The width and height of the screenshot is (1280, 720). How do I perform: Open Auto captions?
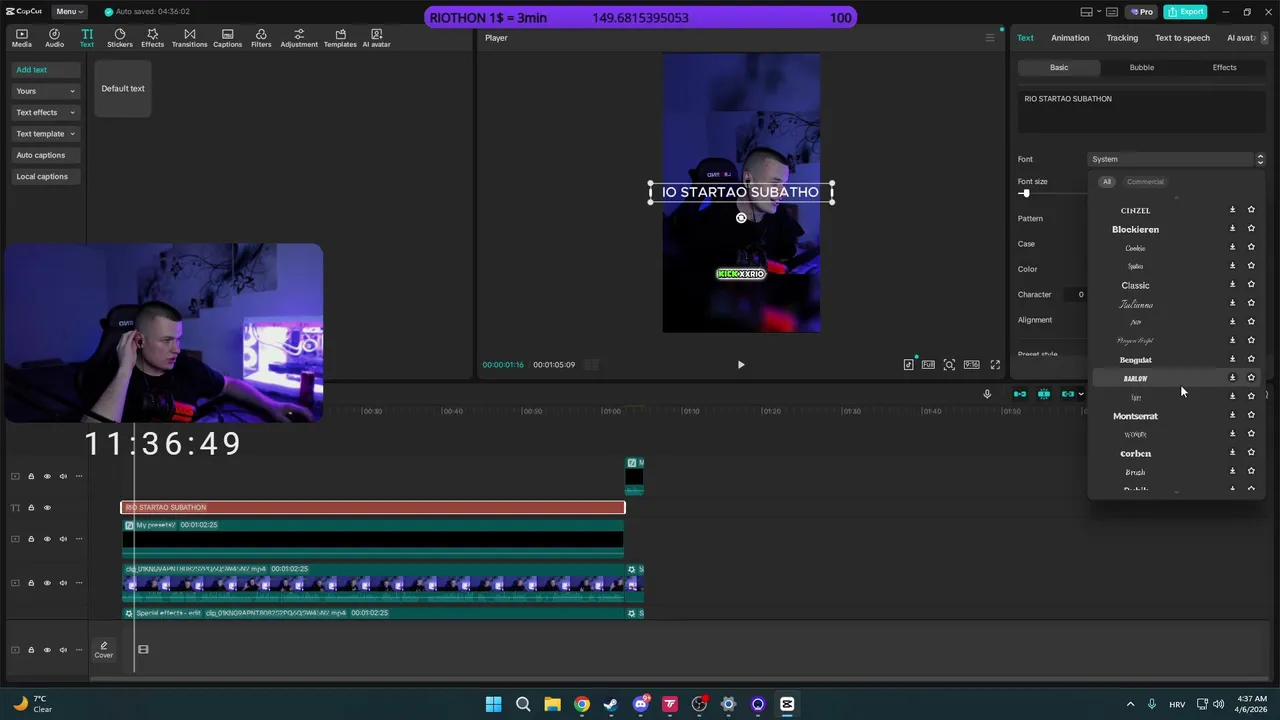[45, 155]
